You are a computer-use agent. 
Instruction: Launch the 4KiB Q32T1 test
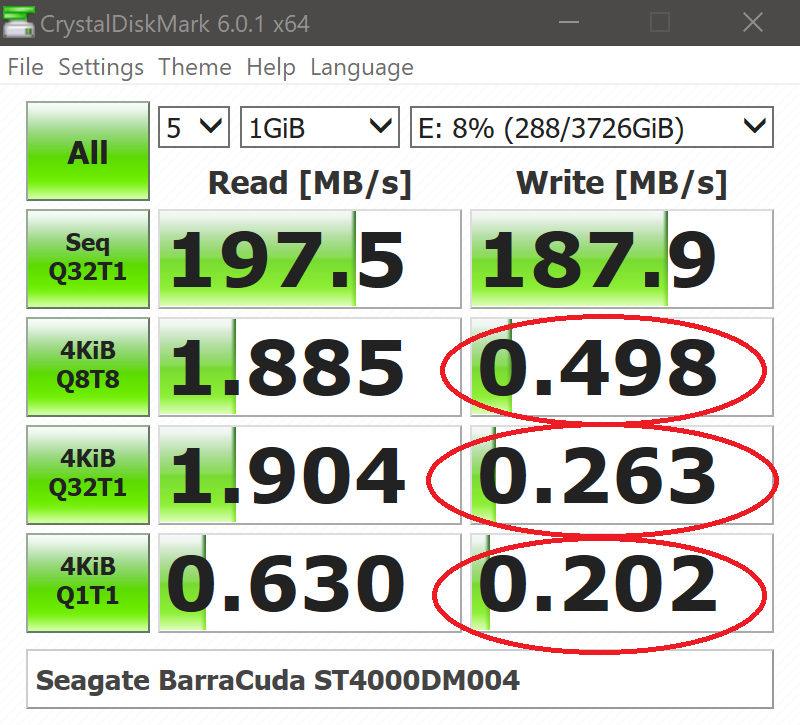(88, 475)
